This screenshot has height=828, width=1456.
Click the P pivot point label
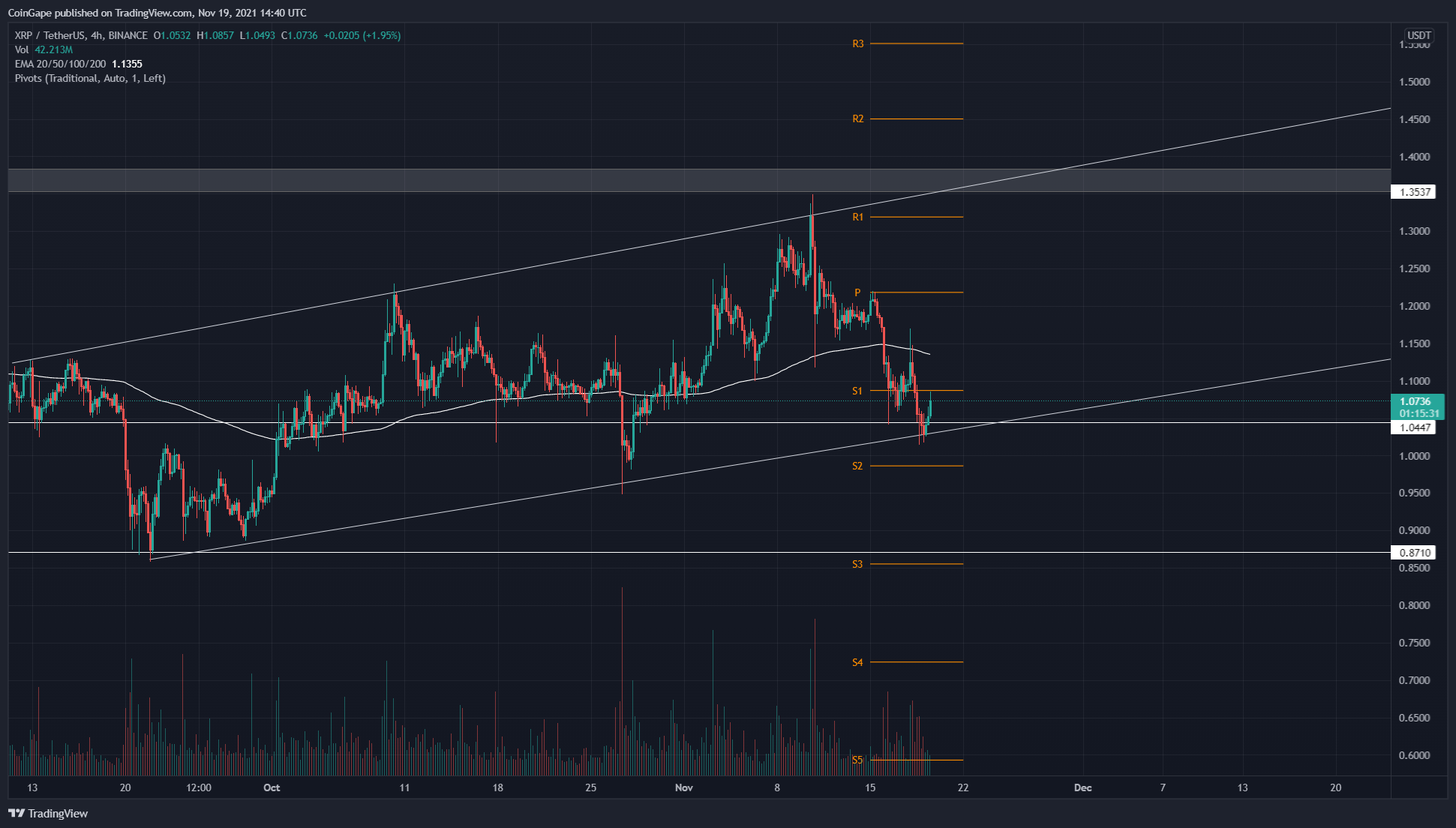(857, 292)
